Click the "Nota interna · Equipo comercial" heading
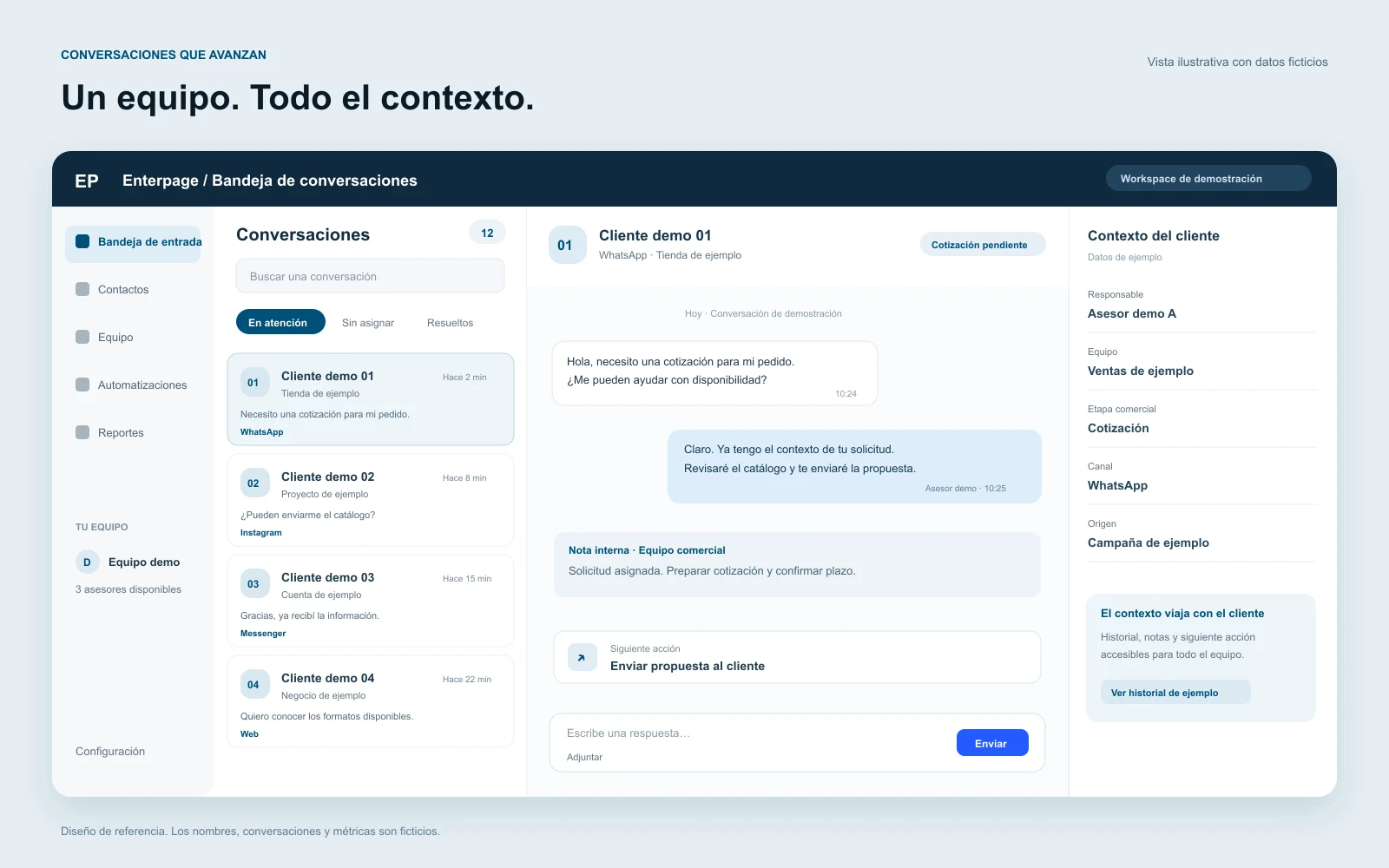 [x=647, y=550]
